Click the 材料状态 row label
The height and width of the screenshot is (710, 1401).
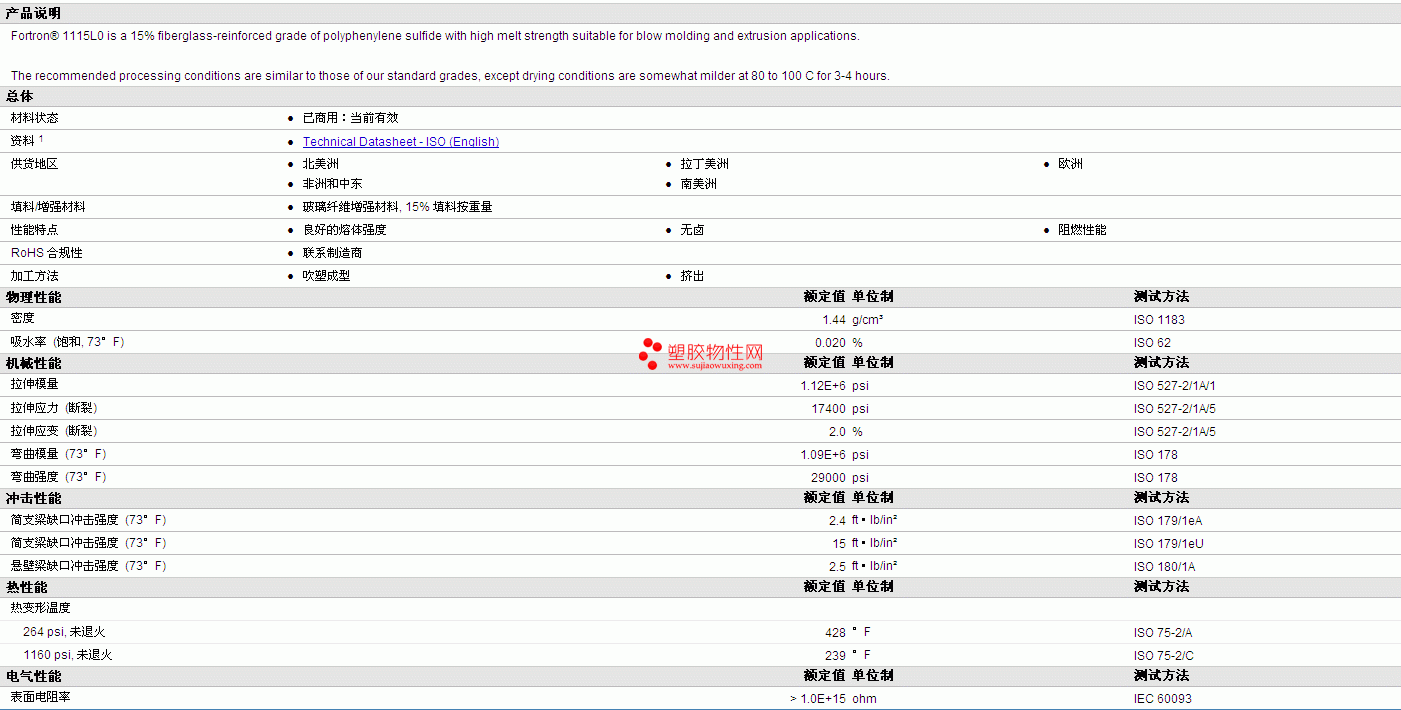click(x=35, y=118)
